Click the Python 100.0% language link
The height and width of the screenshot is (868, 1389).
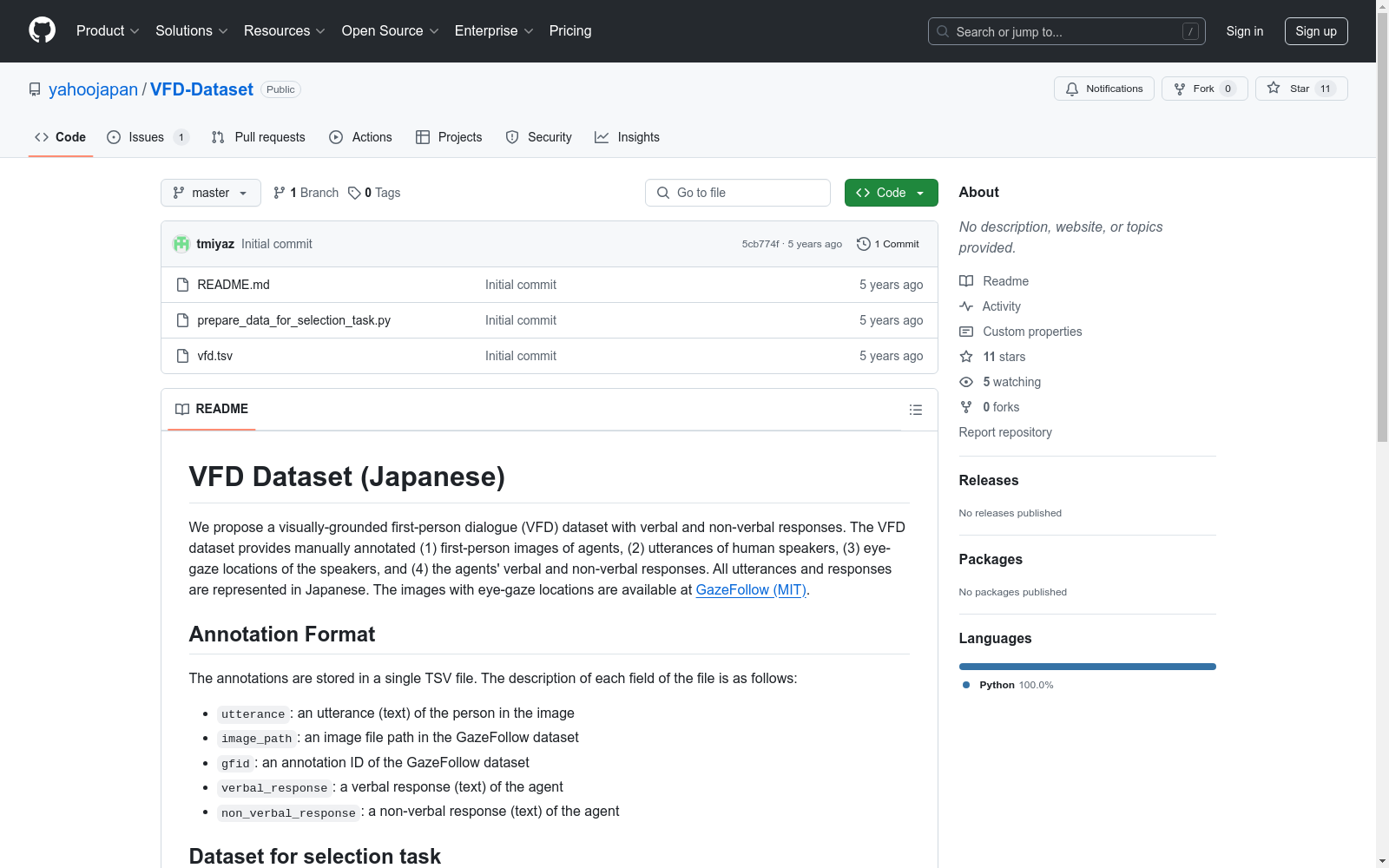click(x=1008, y=685)
